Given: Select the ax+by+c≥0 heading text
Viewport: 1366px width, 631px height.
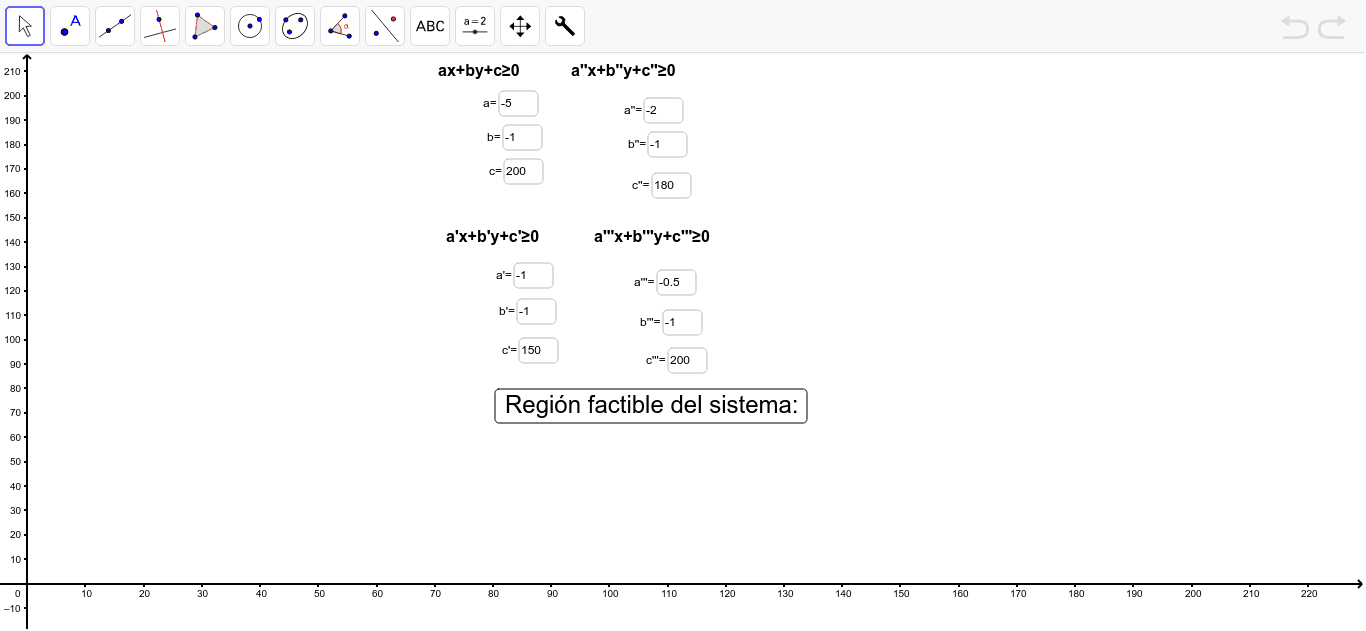Looking at the screenshot, I should coord(479,71).
